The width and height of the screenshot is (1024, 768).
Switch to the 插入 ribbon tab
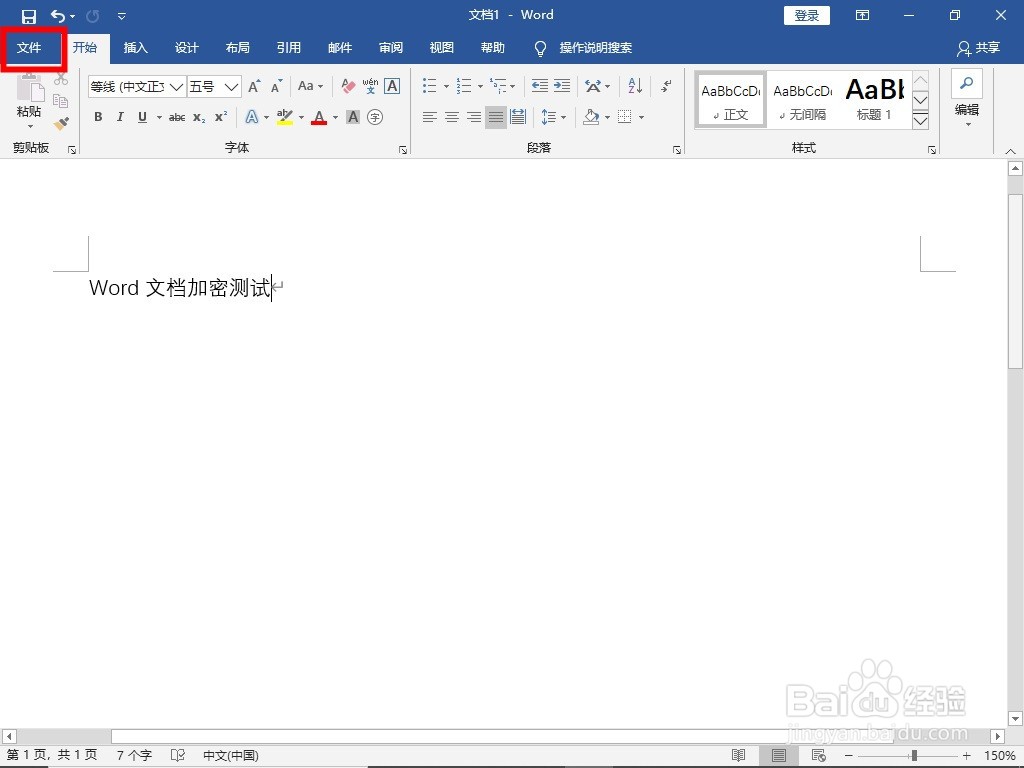(x=136, y=47)
